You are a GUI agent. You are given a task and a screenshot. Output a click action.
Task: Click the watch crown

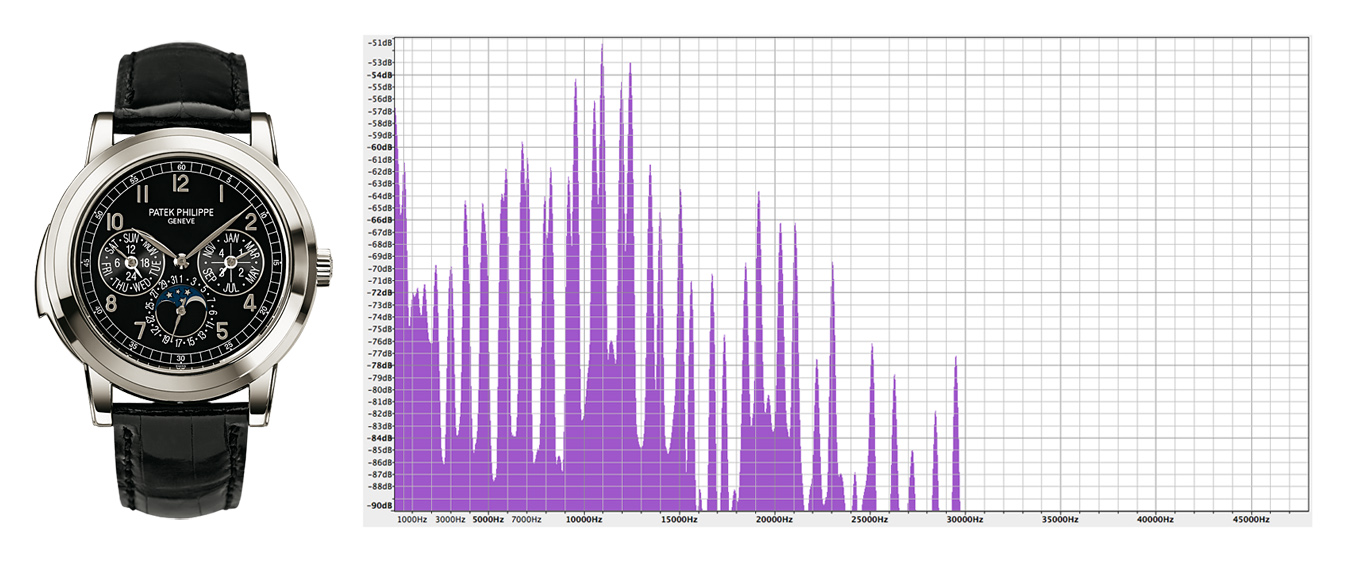325,266
